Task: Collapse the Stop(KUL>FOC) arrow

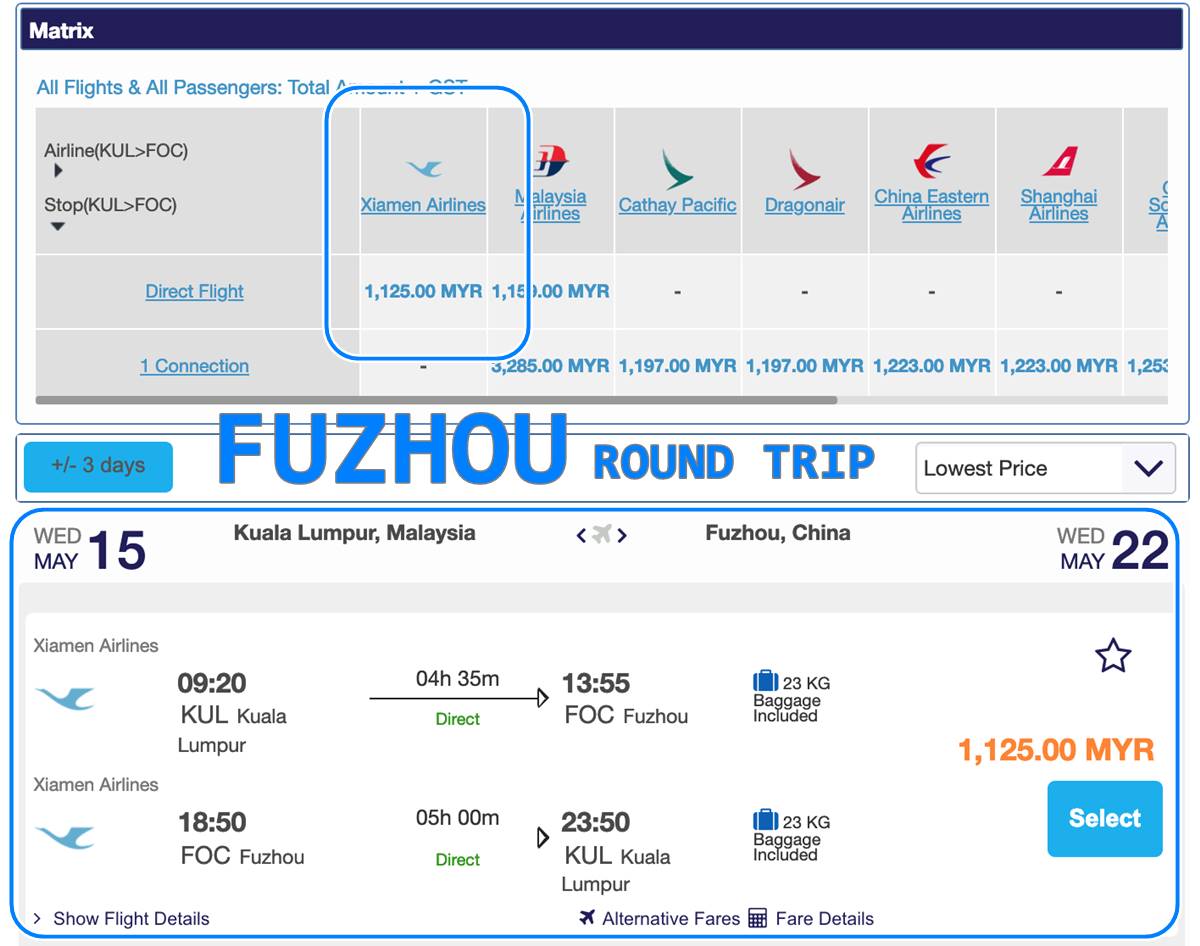Action: pos(58,226)
